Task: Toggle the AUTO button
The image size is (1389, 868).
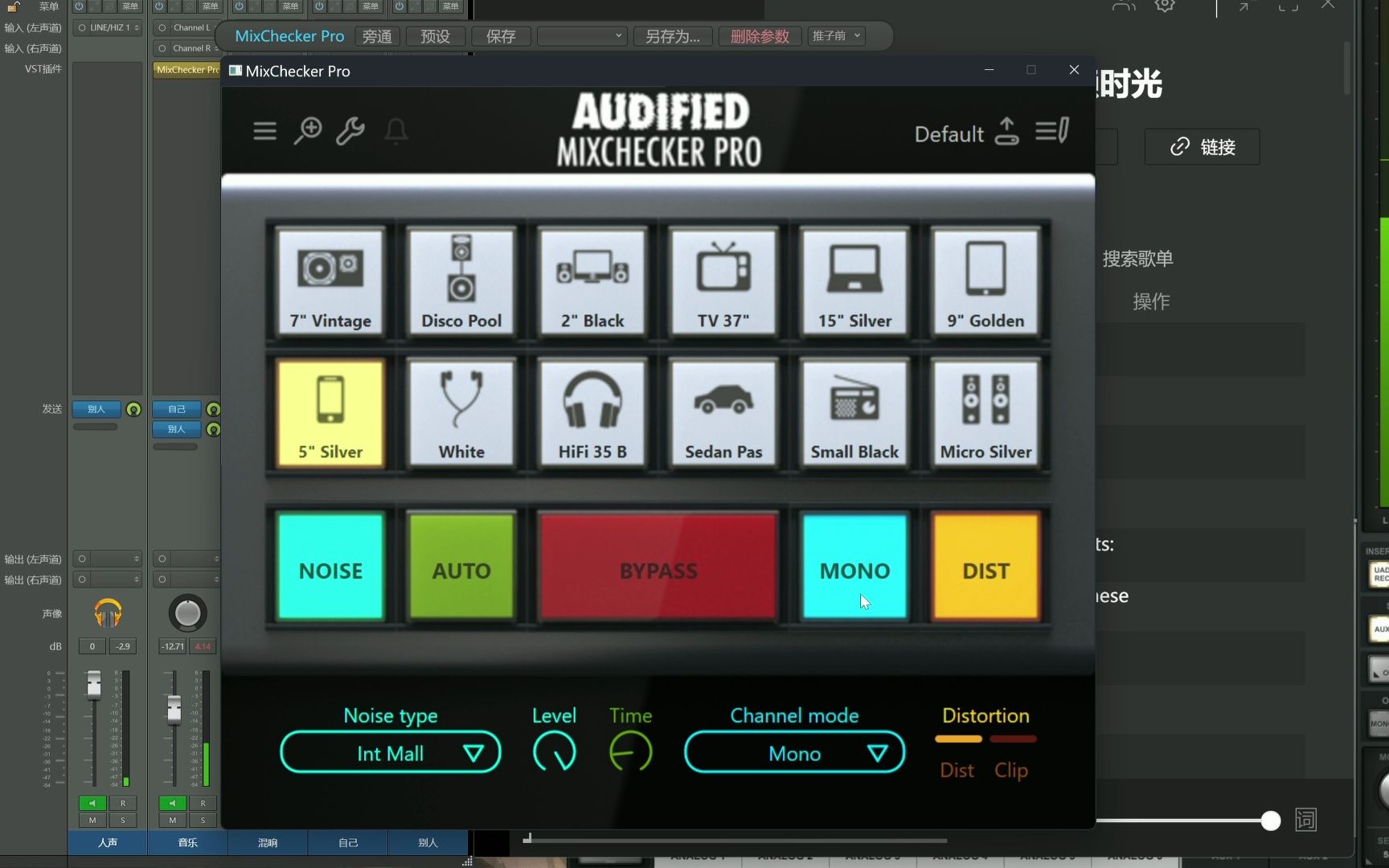Action: point(461,567)
